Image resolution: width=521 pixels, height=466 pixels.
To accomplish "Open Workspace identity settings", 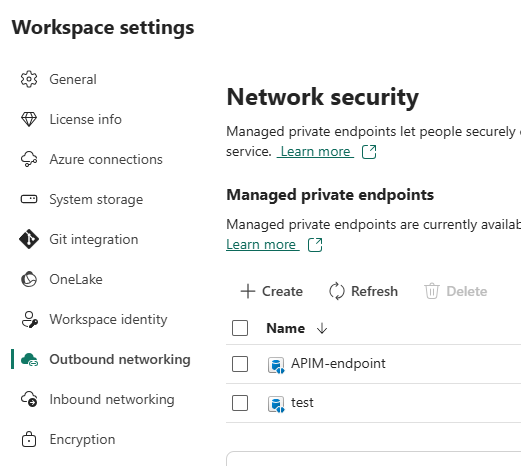I will click(108, 319).
